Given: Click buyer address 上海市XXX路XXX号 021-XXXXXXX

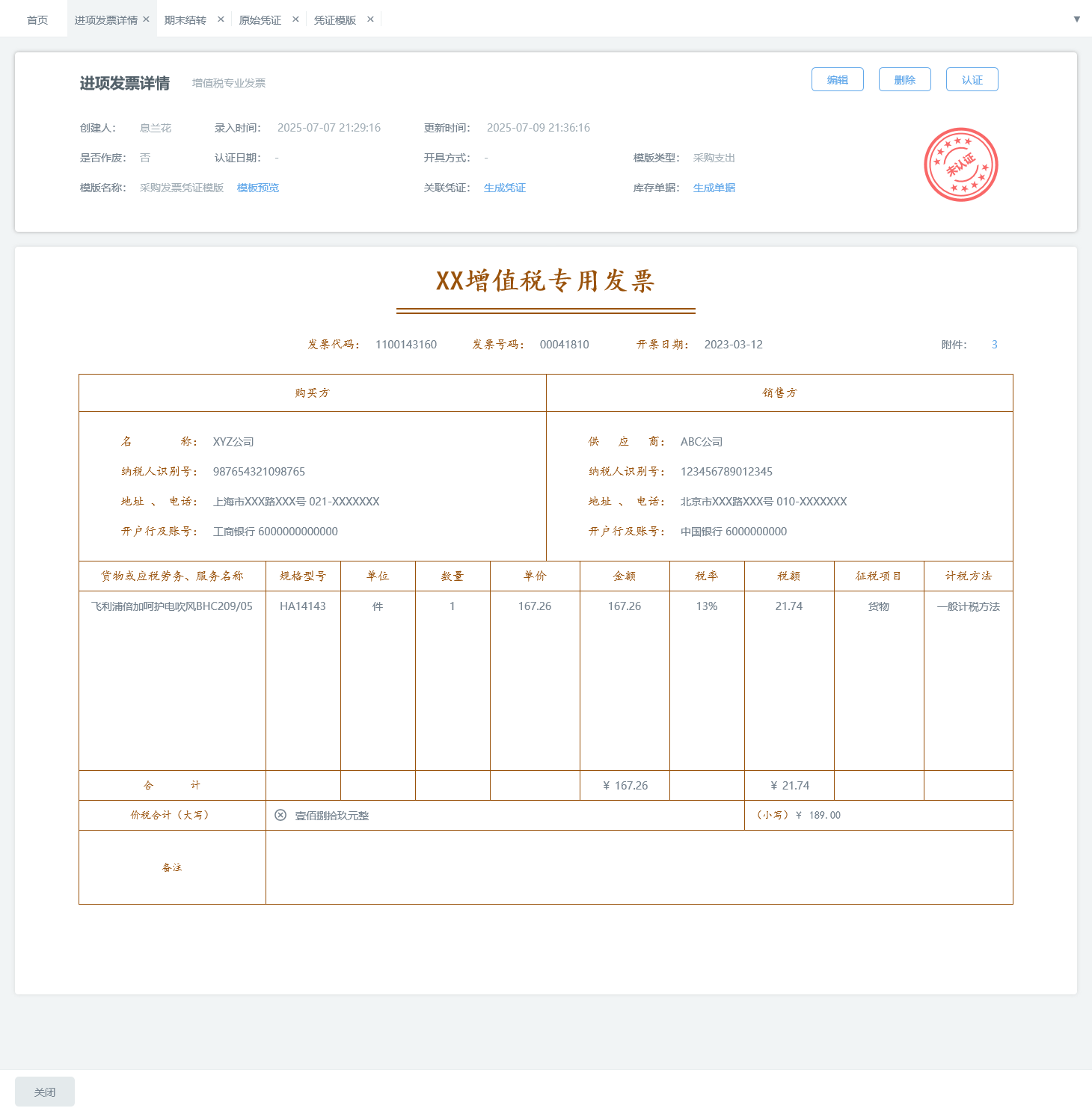Looking at the screenshot, I should [x=296, y=502].
